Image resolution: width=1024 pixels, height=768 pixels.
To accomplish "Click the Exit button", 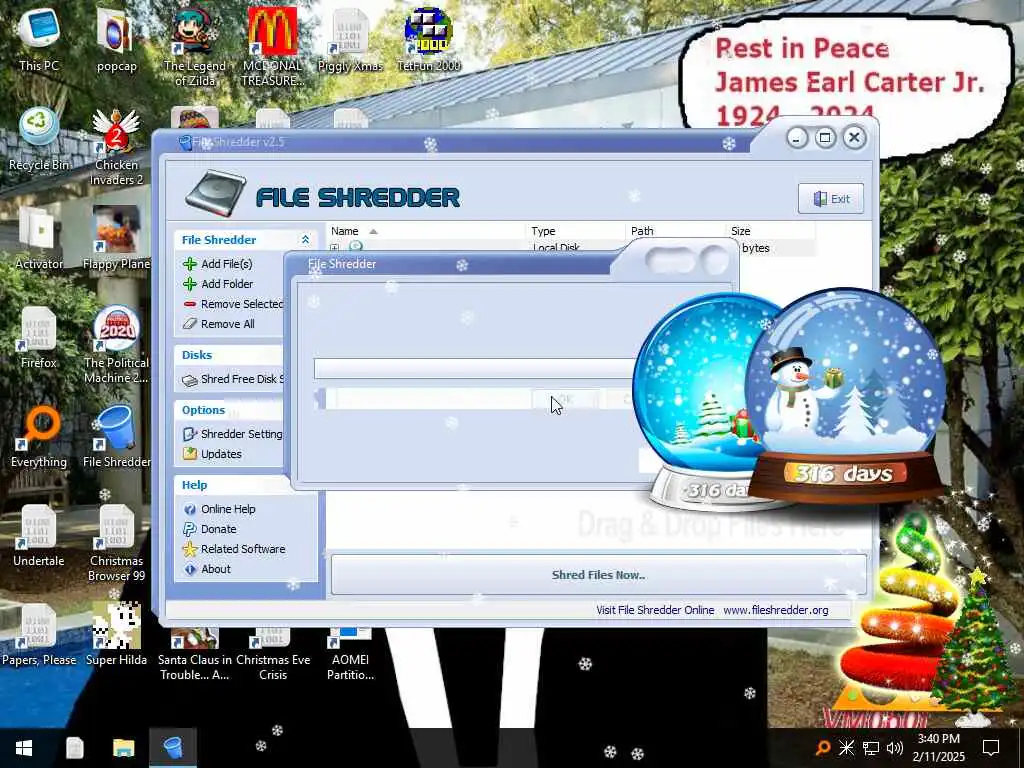I will [831, 199].
